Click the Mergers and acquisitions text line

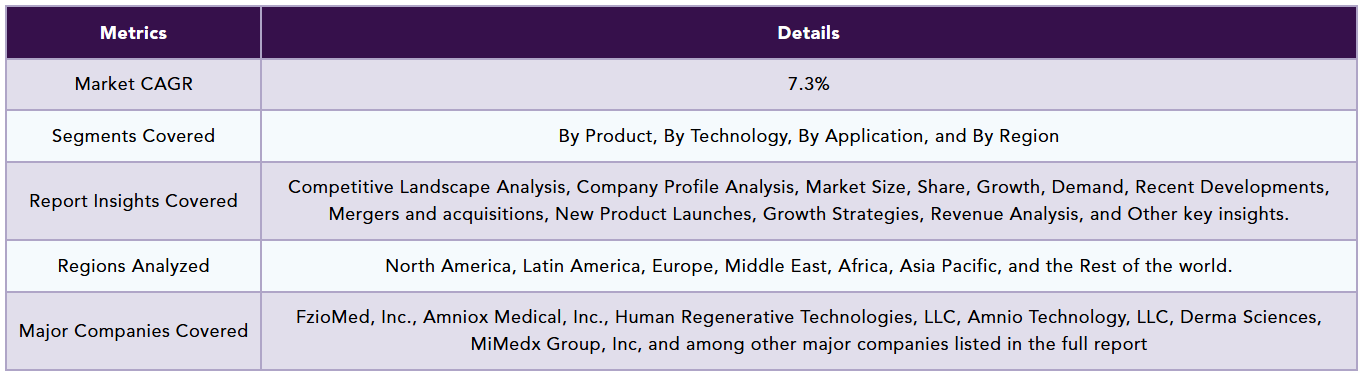point(808,214)
